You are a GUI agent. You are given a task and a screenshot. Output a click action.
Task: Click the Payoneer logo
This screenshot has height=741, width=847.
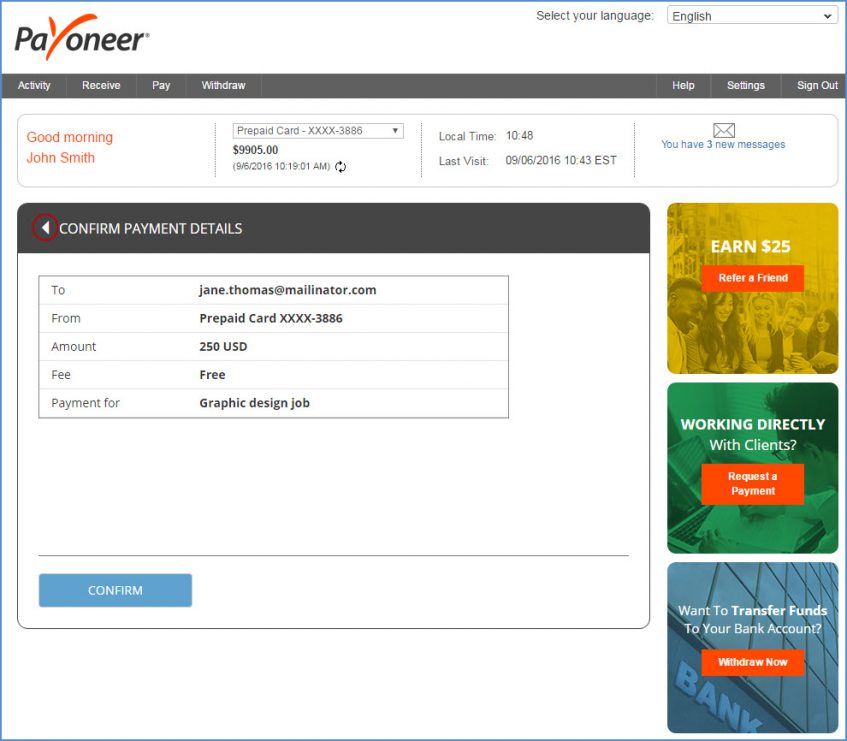(82, 37)
